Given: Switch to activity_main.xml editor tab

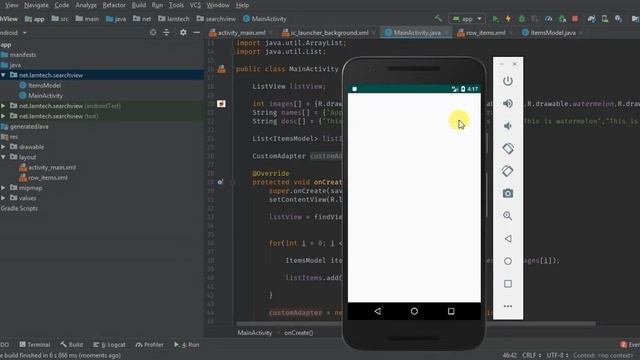Looking at the screenshot, I should click(242, 33).
